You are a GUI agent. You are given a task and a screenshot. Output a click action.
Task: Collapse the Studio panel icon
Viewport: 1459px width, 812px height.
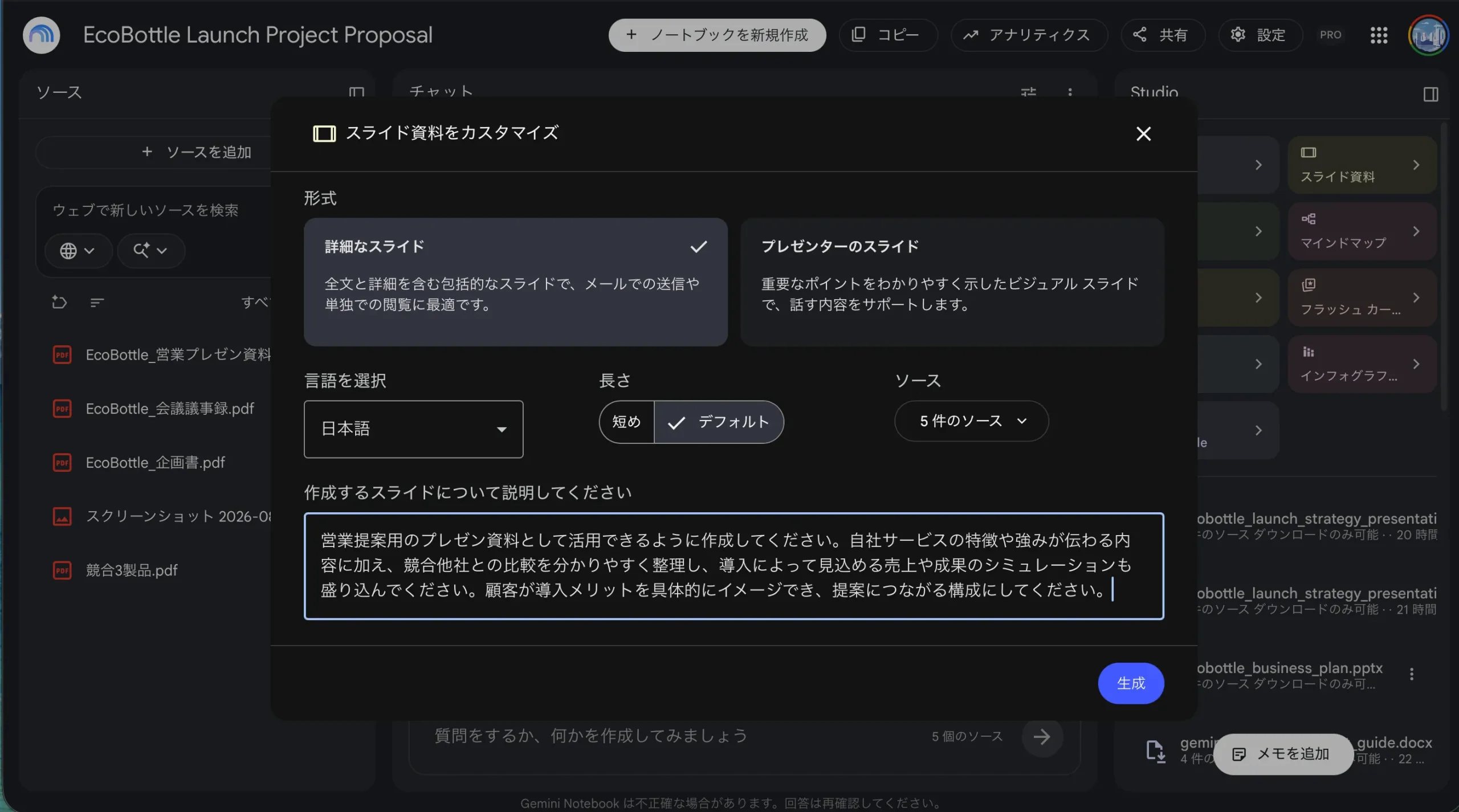pos(1431,94)
